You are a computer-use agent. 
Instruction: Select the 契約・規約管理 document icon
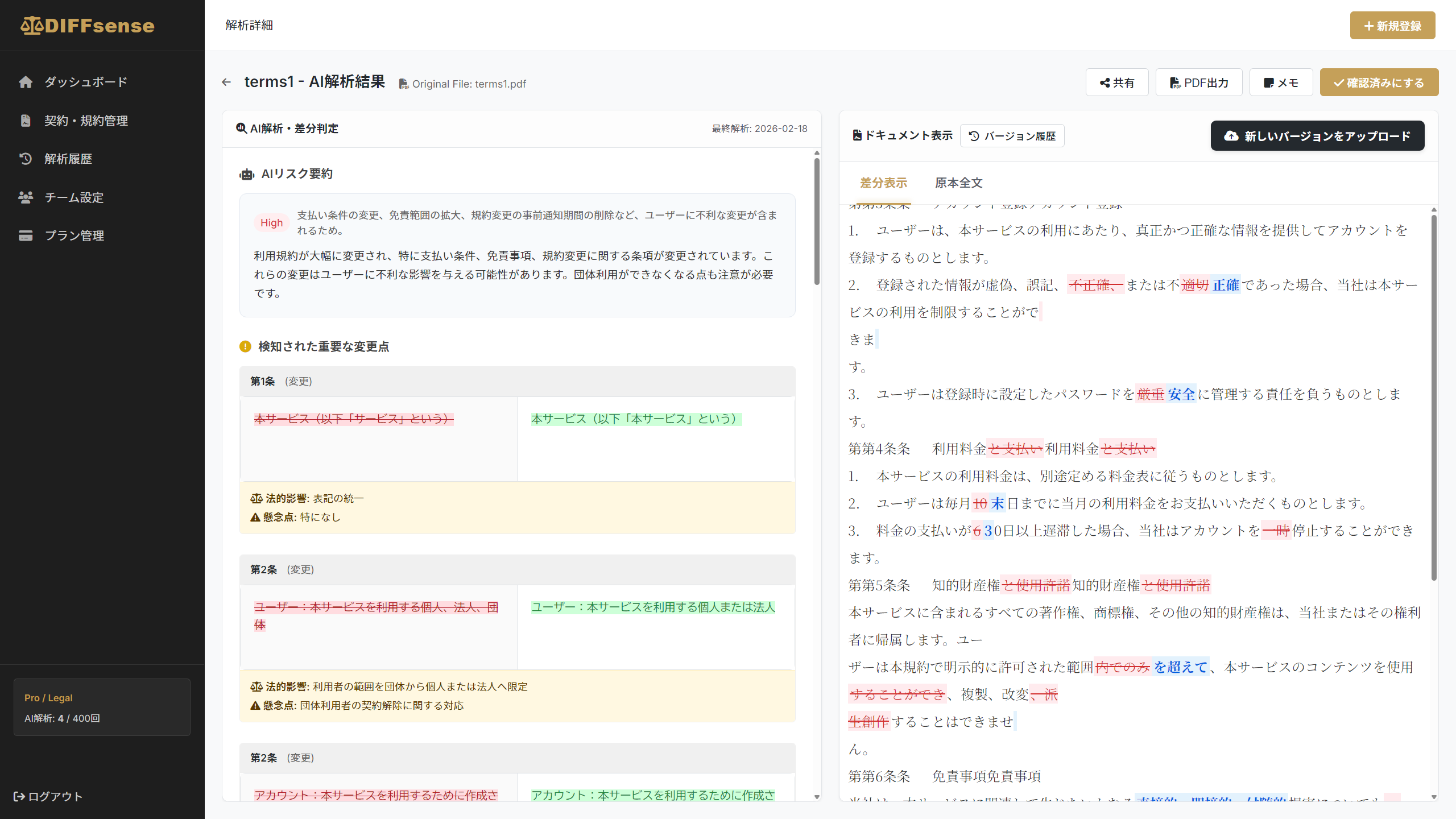click(26, 121)
